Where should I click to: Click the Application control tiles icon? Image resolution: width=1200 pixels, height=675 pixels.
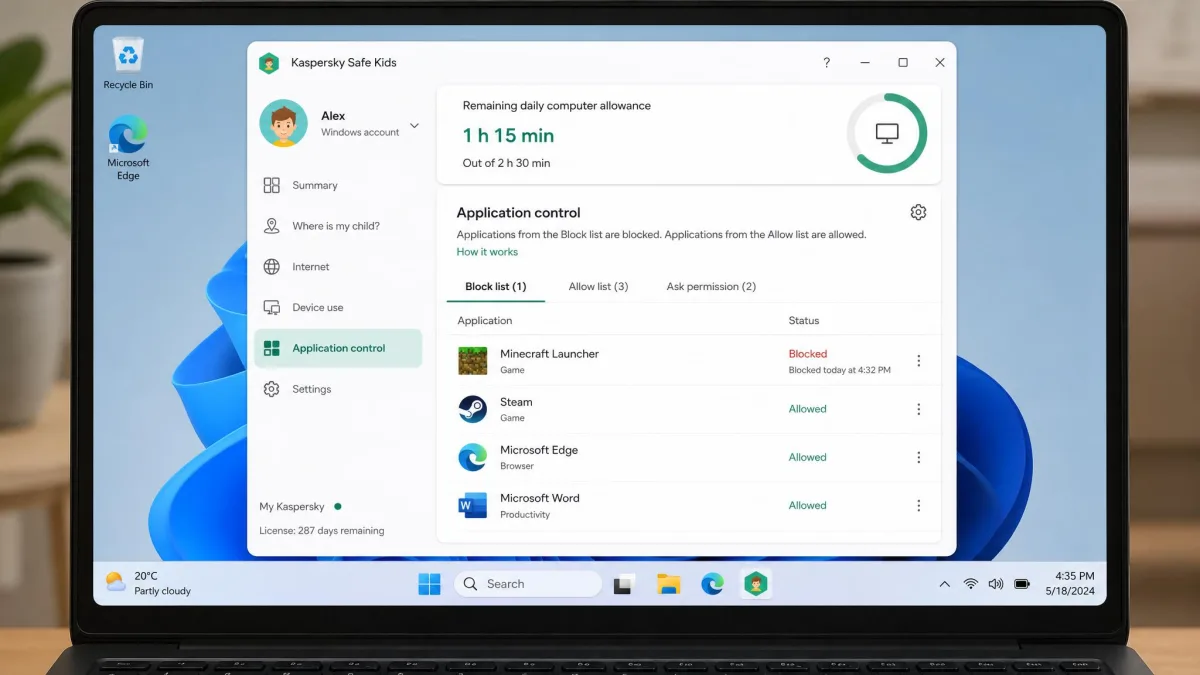pos(271,348)
